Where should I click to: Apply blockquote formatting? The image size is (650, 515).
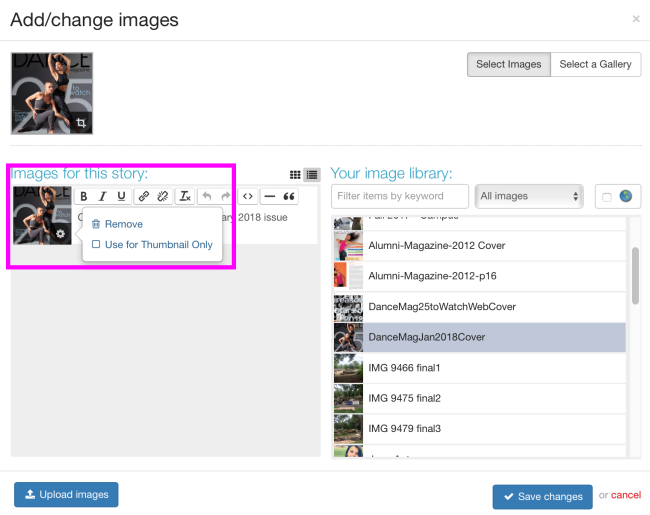(x=289, y=196)
